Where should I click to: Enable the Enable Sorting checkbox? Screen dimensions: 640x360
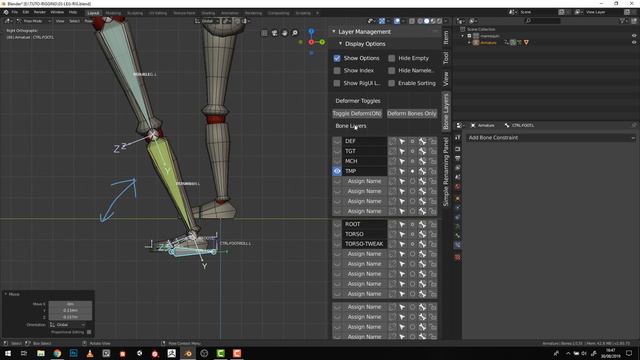pos(391,83)
